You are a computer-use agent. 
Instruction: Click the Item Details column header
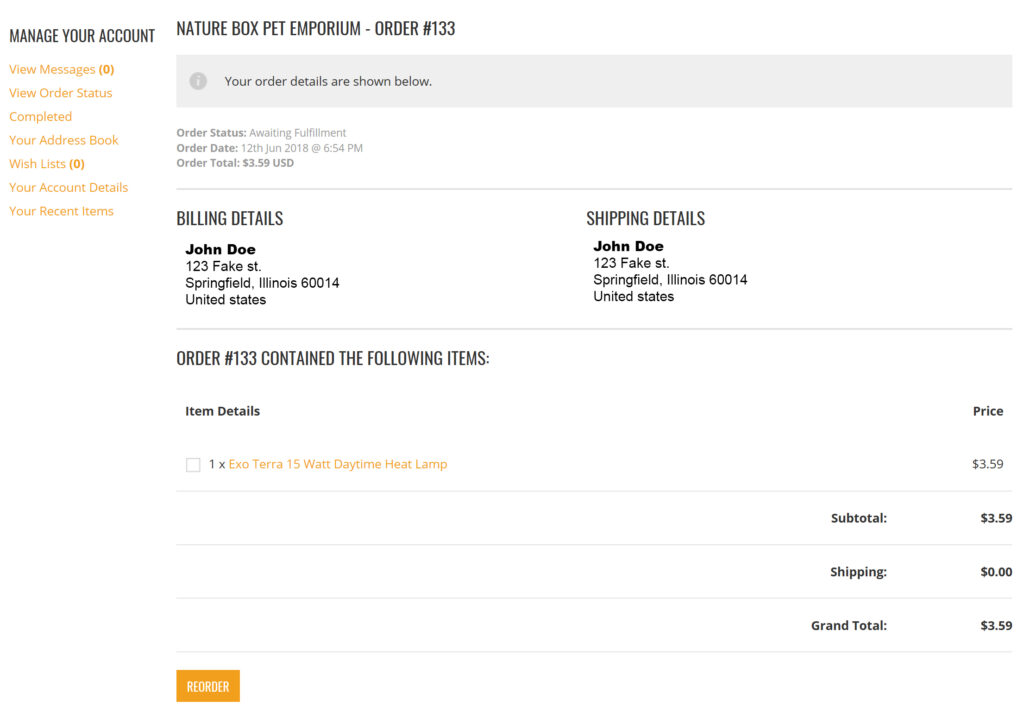(x=222, y=411)
